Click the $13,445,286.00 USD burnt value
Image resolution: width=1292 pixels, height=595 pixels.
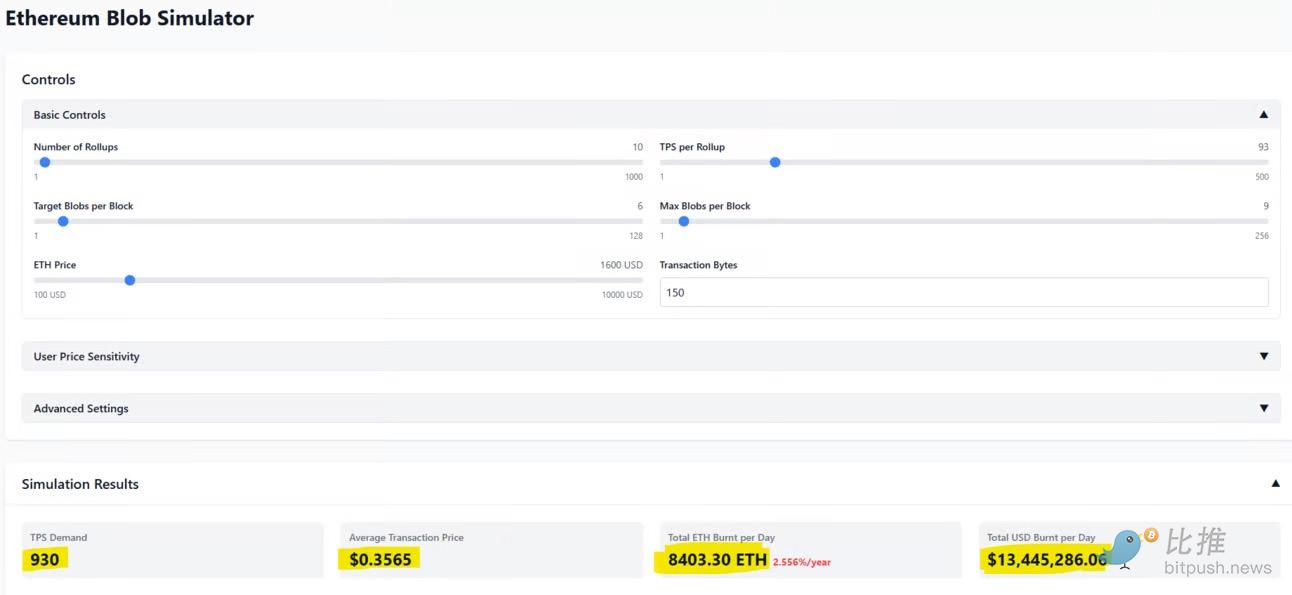pyautogui.click(x=1047, y=559)
